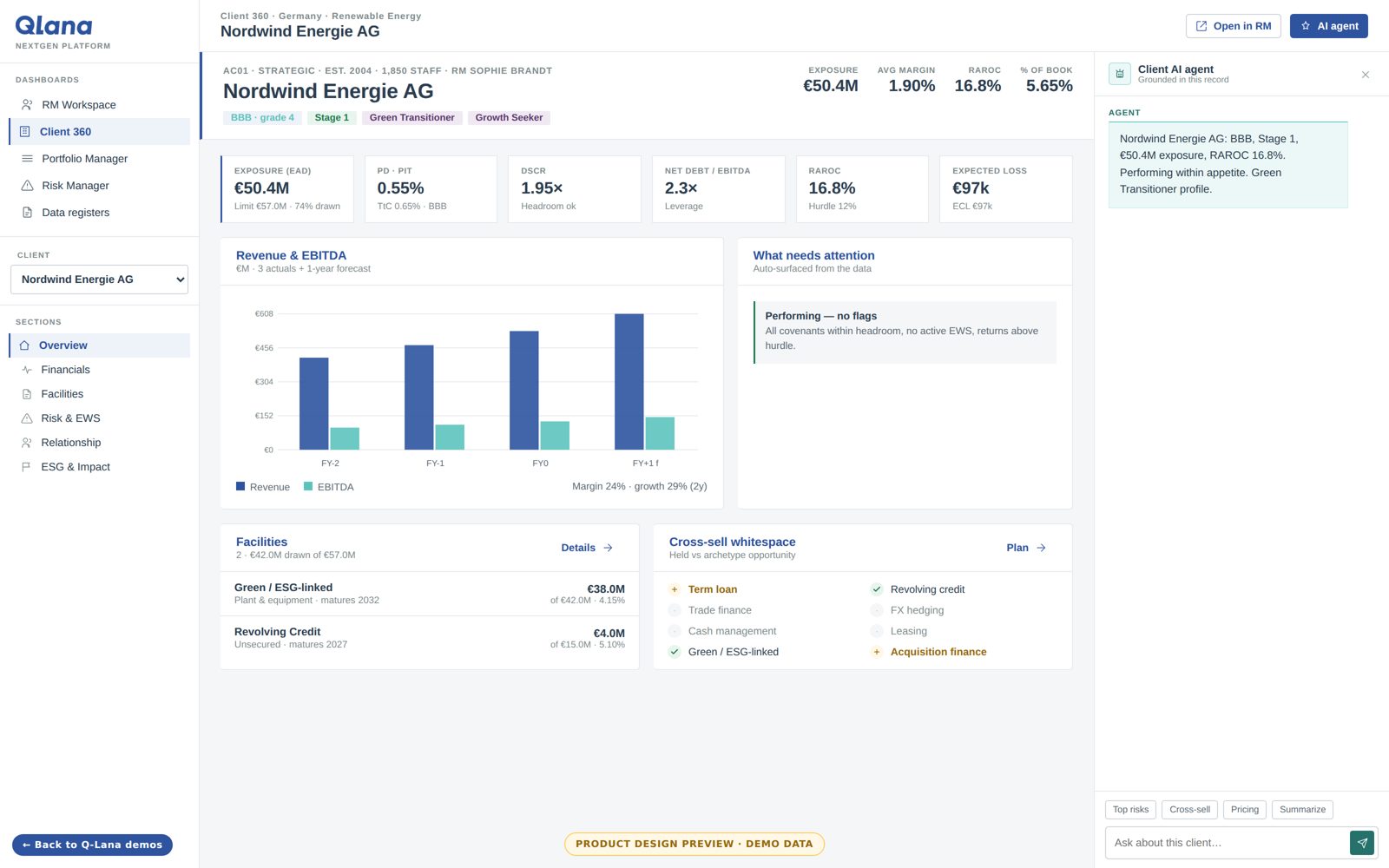1389x868 pixels.
Task: Click the Client AI agent robot icon
Action: point(1120,74)
